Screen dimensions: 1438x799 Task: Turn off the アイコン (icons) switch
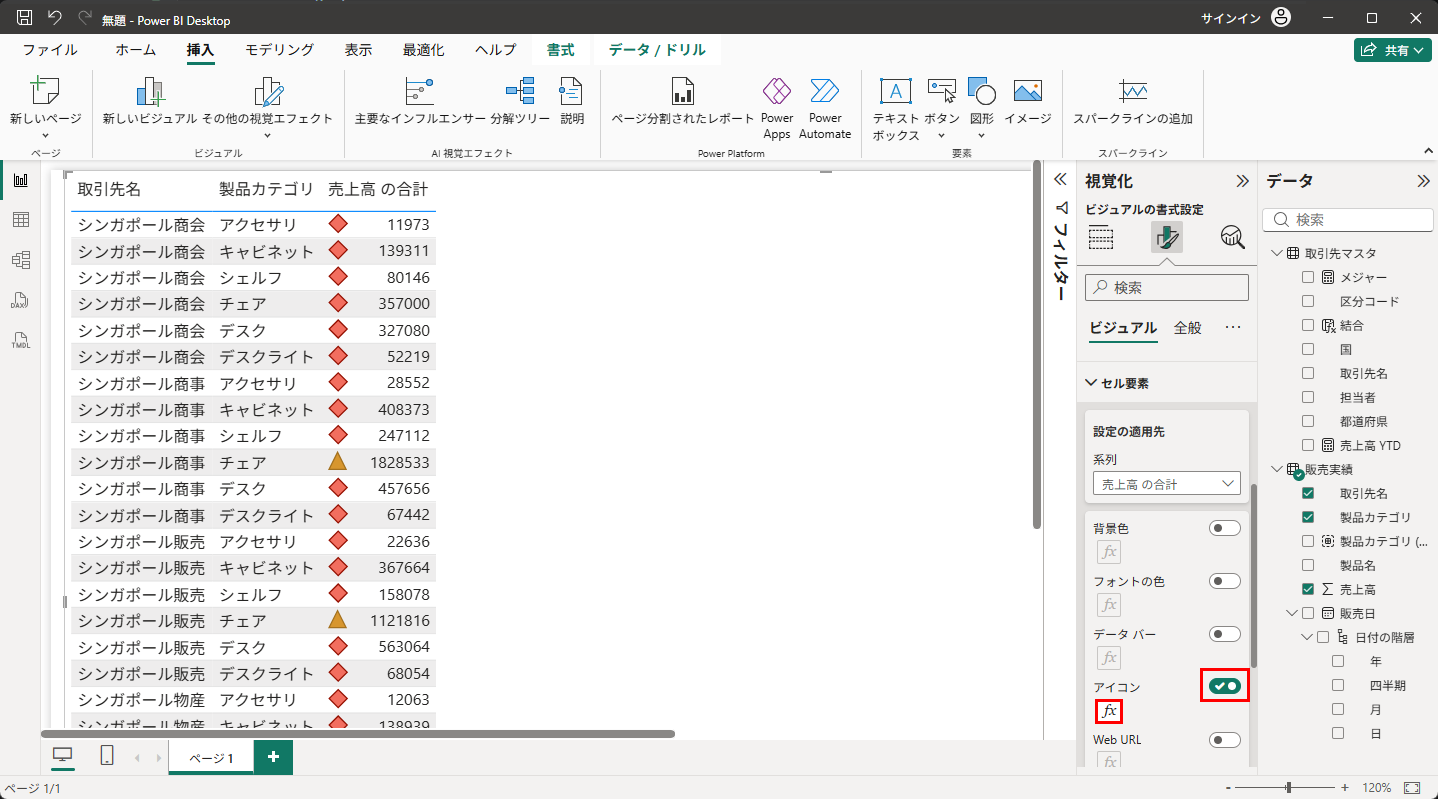coord(1225,686)
